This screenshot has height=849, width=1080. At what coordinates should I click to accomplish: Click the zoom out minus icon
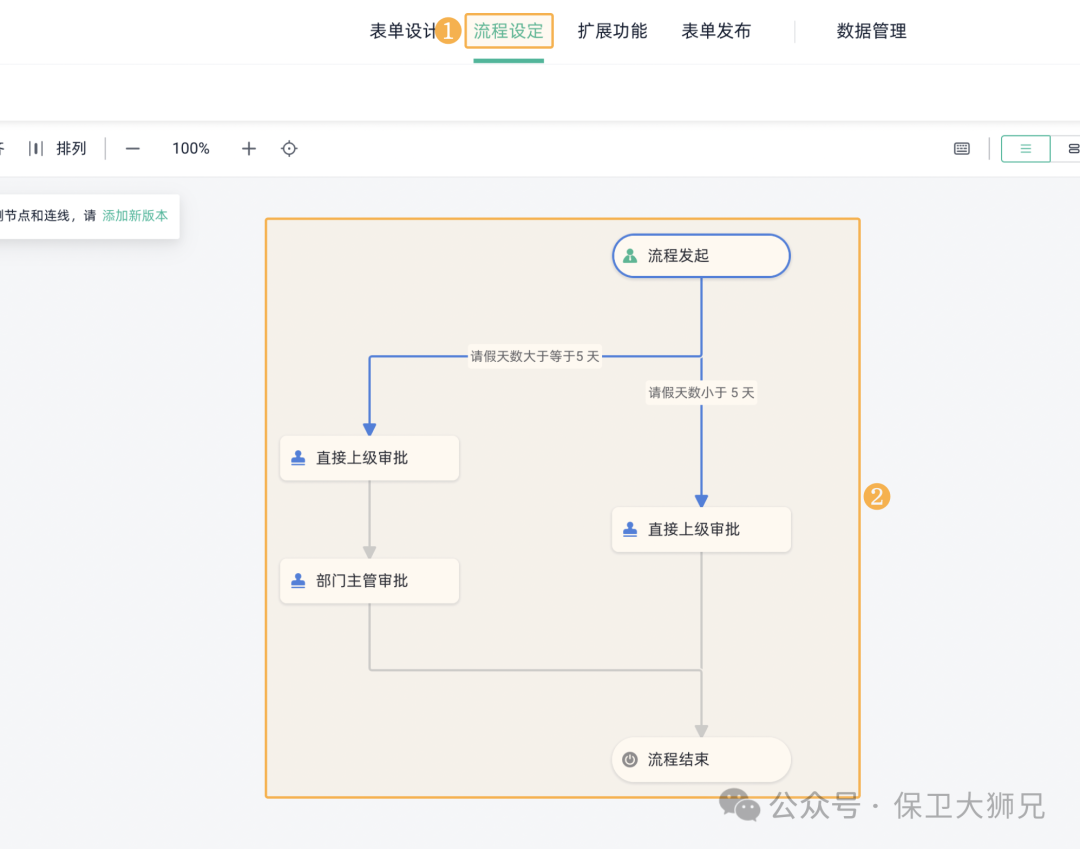pos(133,149)
